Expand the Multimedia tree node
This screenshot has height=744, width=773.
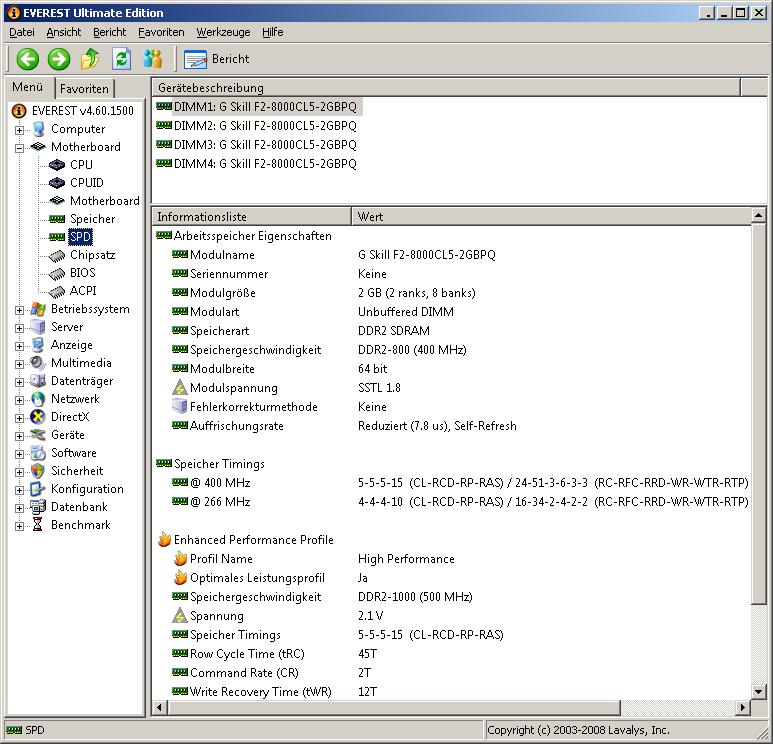pos(19,364)
